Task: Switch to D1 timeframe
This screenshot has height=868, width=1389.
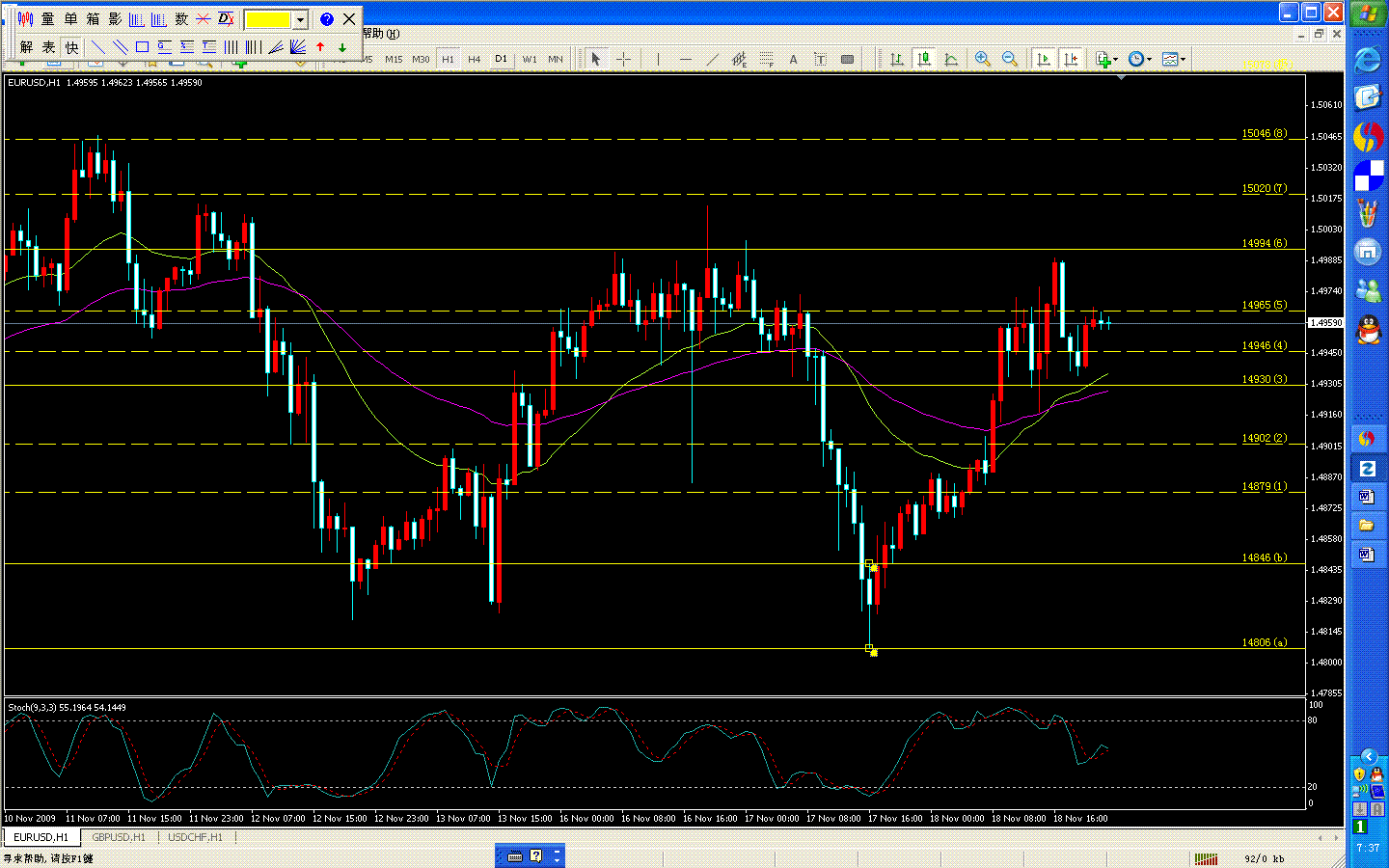Action: pos(502,60)
